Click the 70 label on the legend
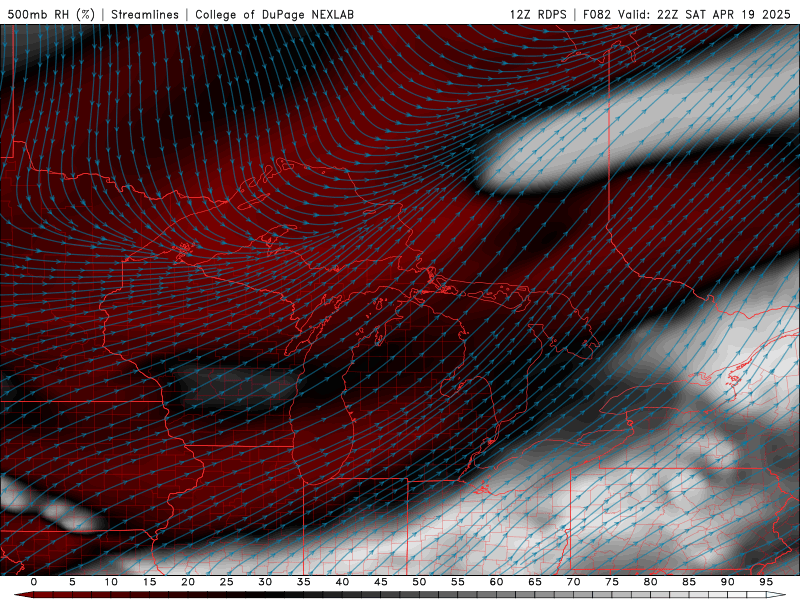 click(x=573, y=582)
